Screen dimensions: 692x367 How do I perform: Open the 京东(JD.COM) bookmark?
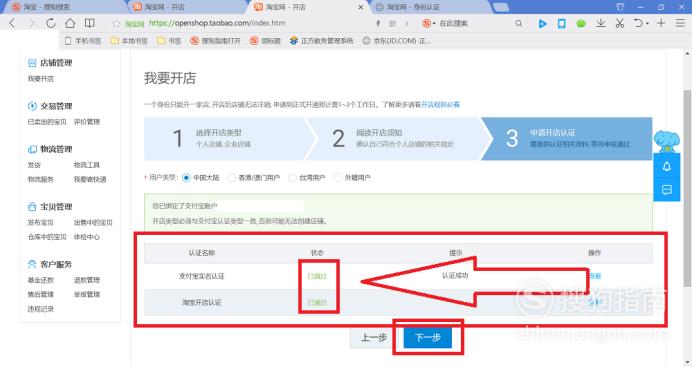397,41
